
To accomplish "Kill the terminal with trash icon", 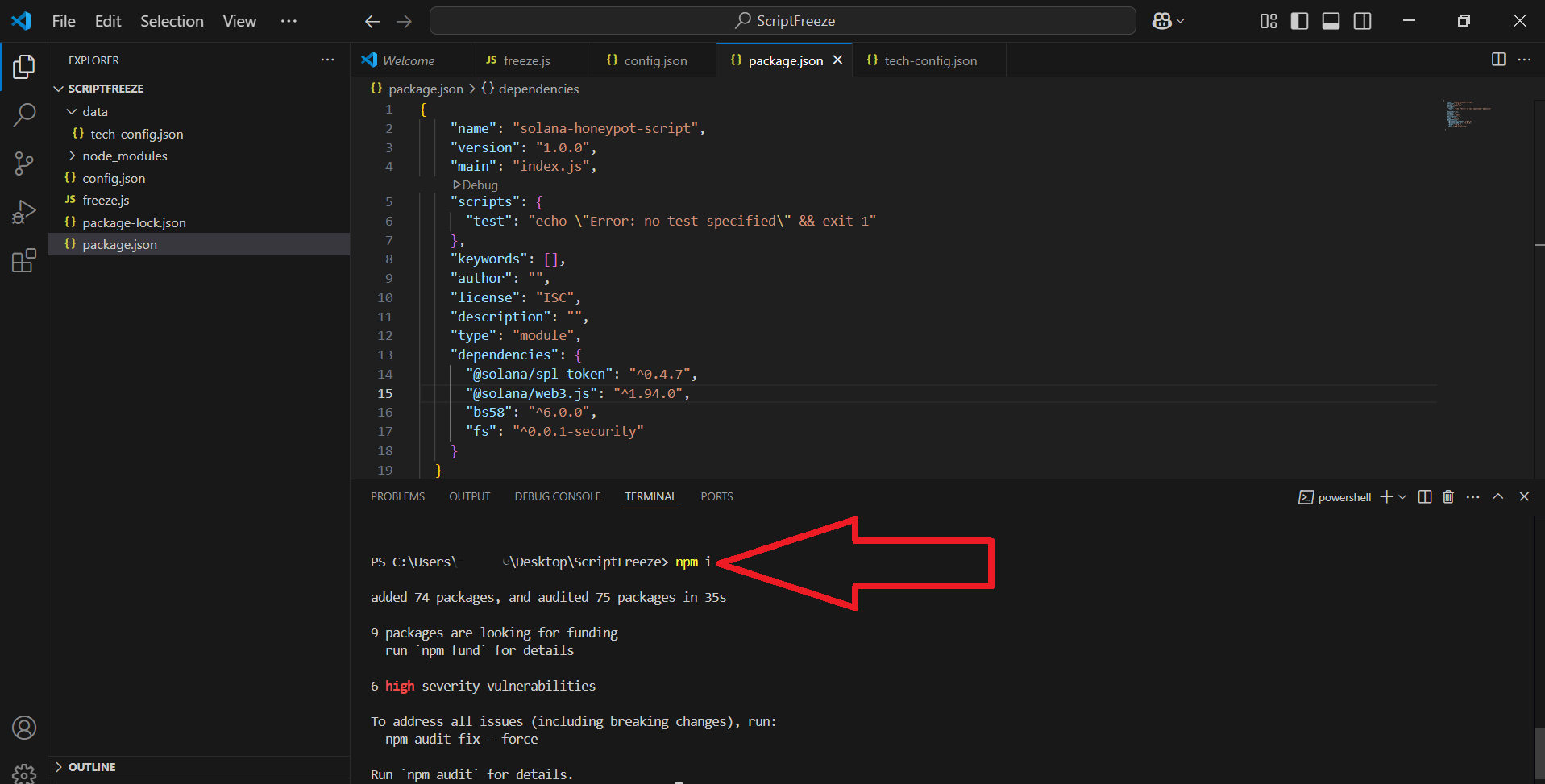I will tap(1448, 496).
